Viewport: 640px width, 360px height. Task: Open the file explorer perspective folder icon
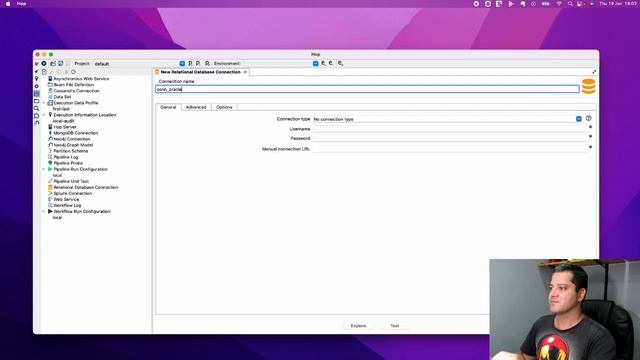tap(36, 101)
